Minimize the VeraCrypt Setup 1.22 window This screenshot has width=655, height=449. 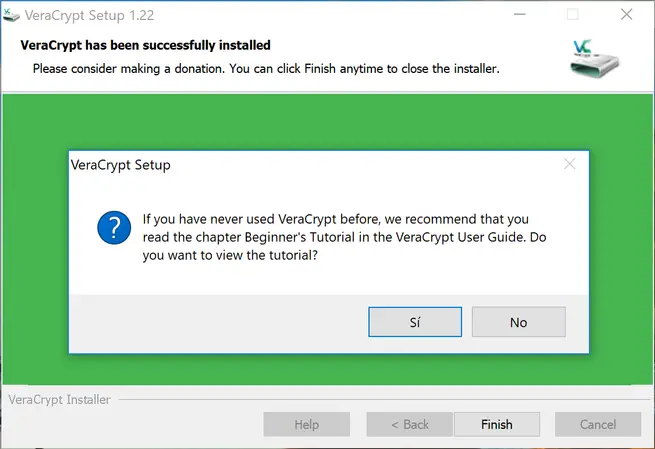click(x=521, y=15)
